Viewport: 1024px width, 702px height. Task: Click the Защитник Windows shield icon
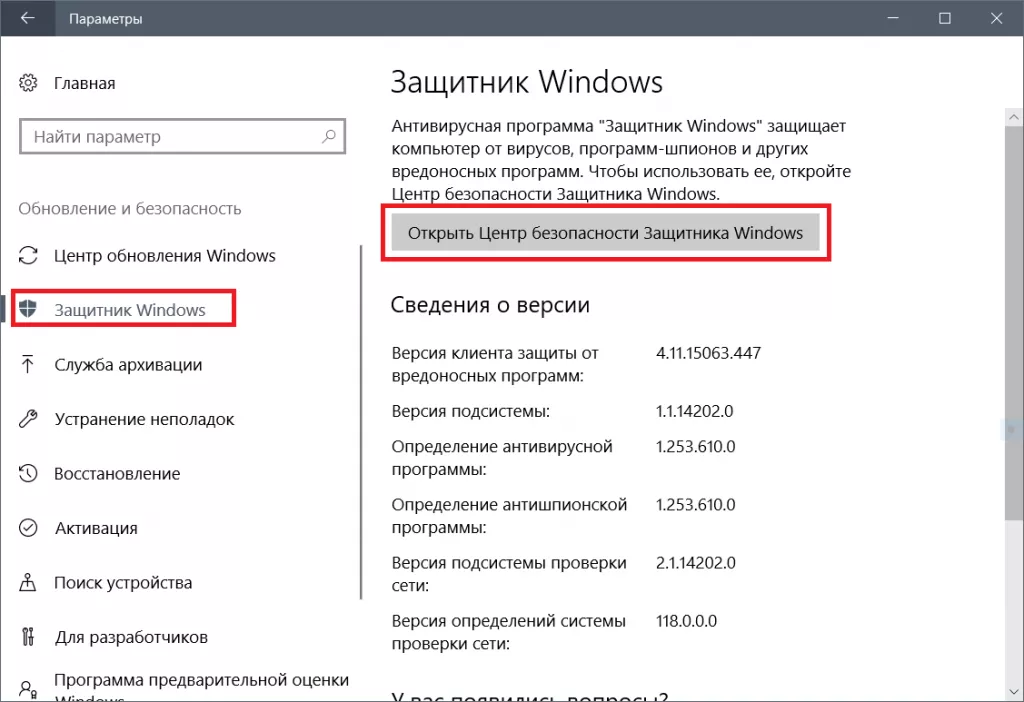pos(26,309)
